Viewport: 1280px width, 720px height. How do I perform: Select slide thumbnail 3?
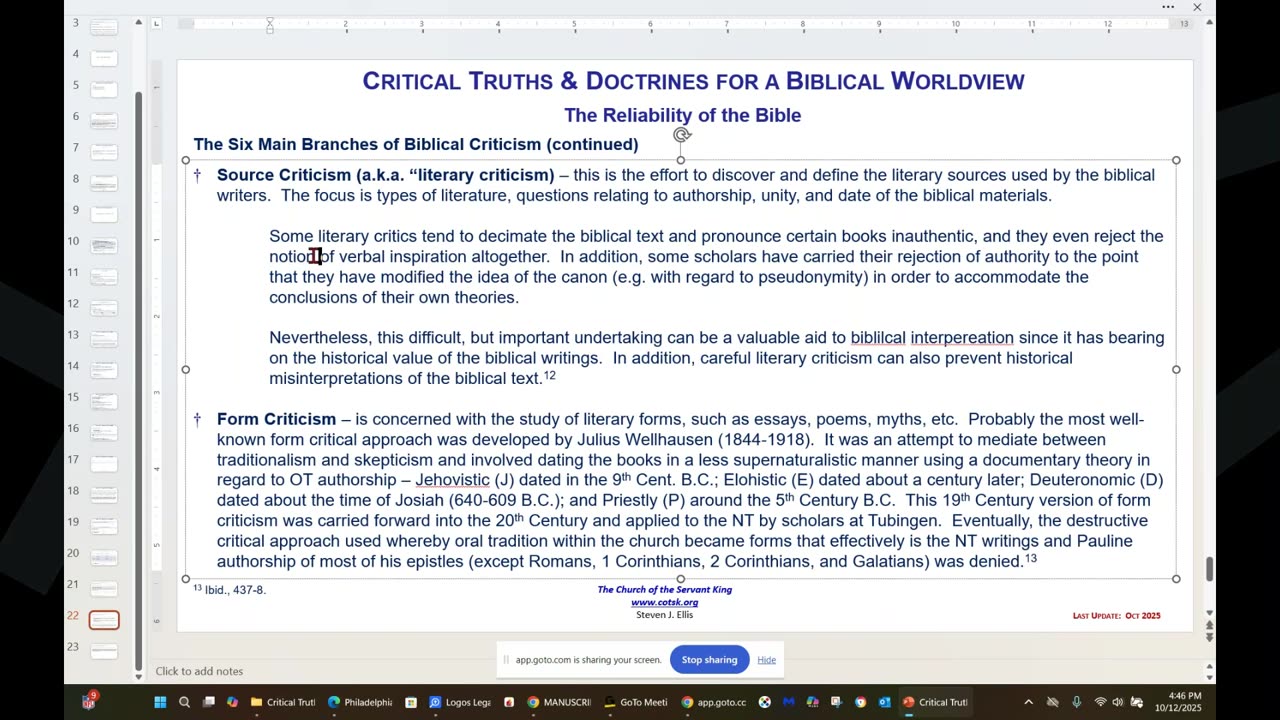(x=104, y=26)
